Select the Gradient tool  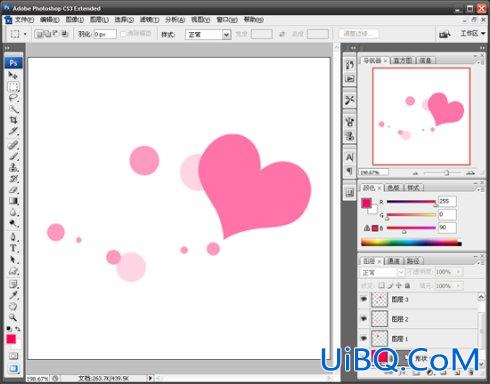pyautogui.click(x=13, y=201)
